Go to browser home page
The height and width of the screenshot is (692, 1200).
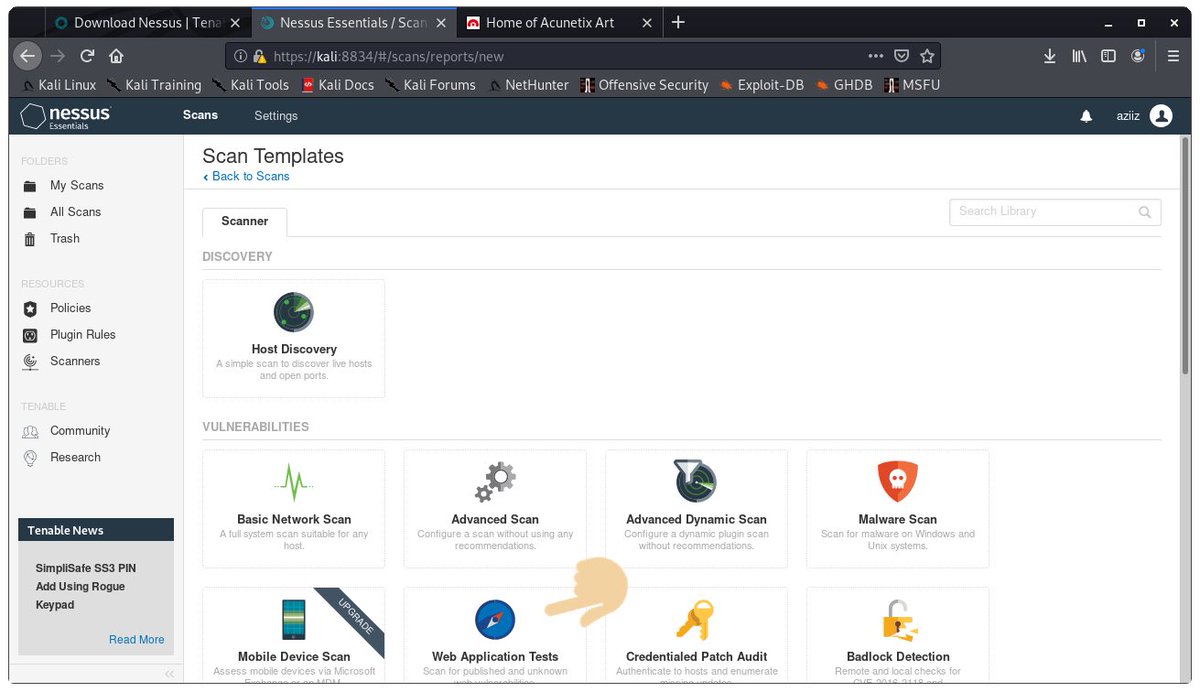pyautogui.click(x=116, y=56)
